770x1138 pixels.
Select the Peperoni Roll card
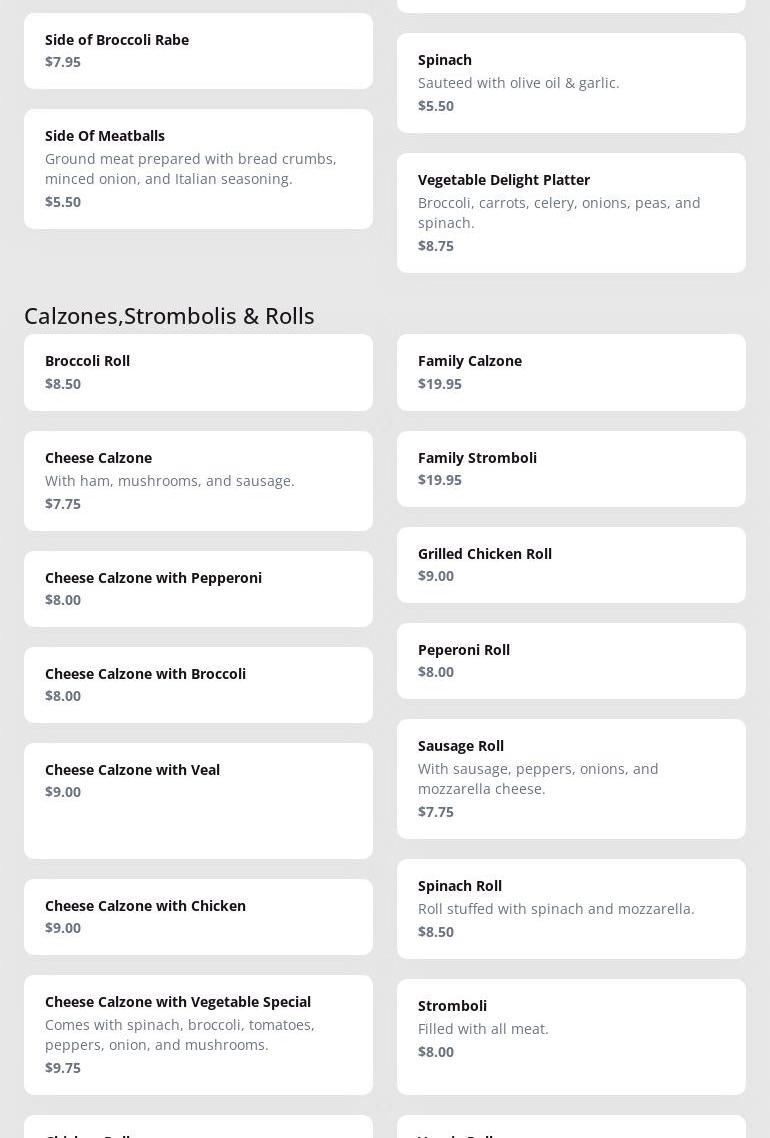pos(571,661)
